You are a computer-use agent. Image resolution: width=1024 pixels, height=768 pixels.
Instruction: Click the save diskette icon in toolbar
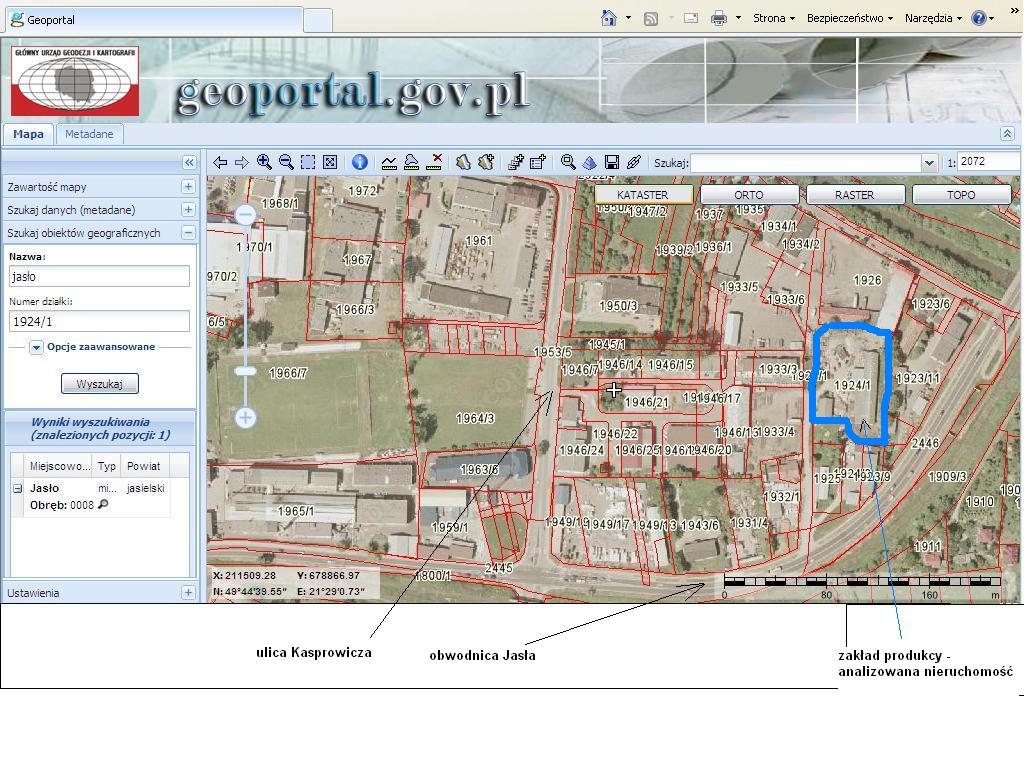(x=612, y=162)
